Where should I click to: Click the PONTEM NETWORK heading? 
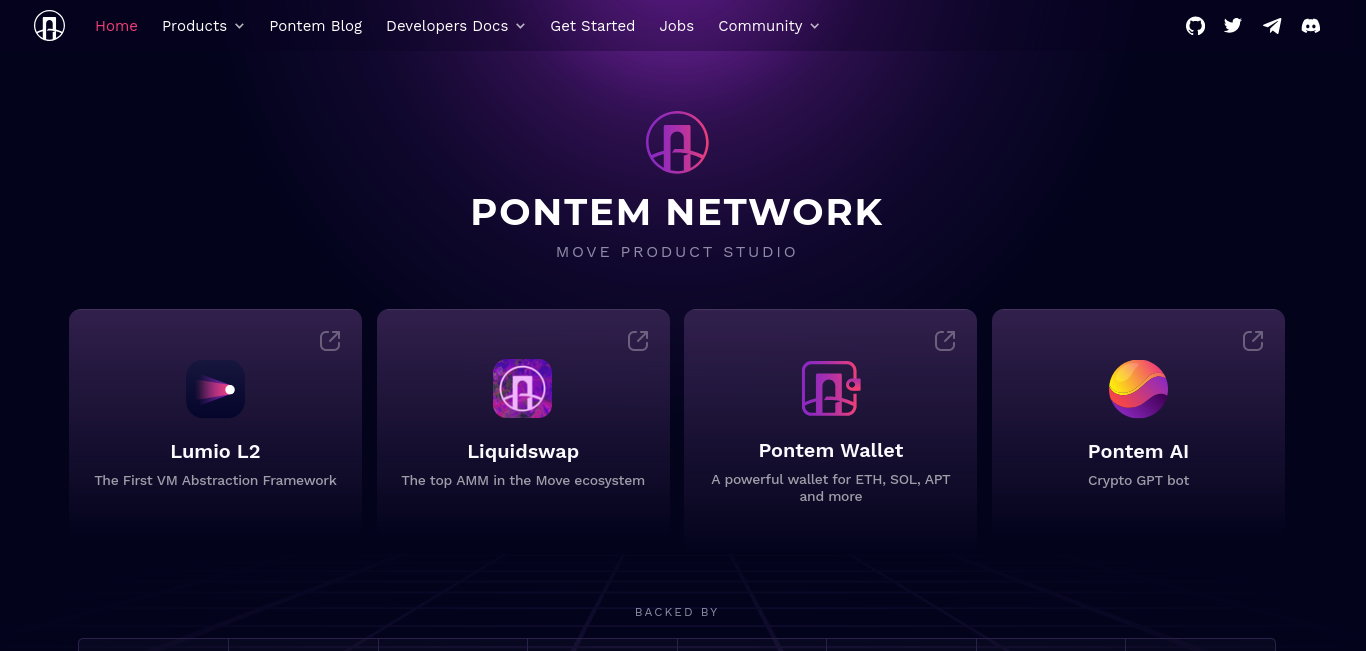[677, 212]
